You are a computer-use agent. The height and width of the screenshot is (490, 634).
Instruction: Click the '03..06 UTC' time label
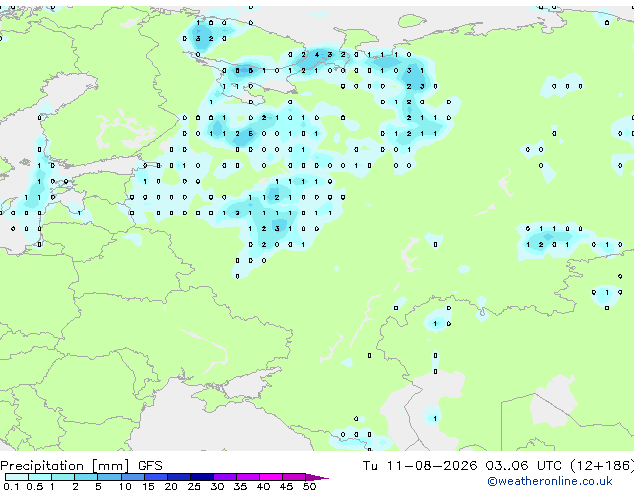click(524, 466)
